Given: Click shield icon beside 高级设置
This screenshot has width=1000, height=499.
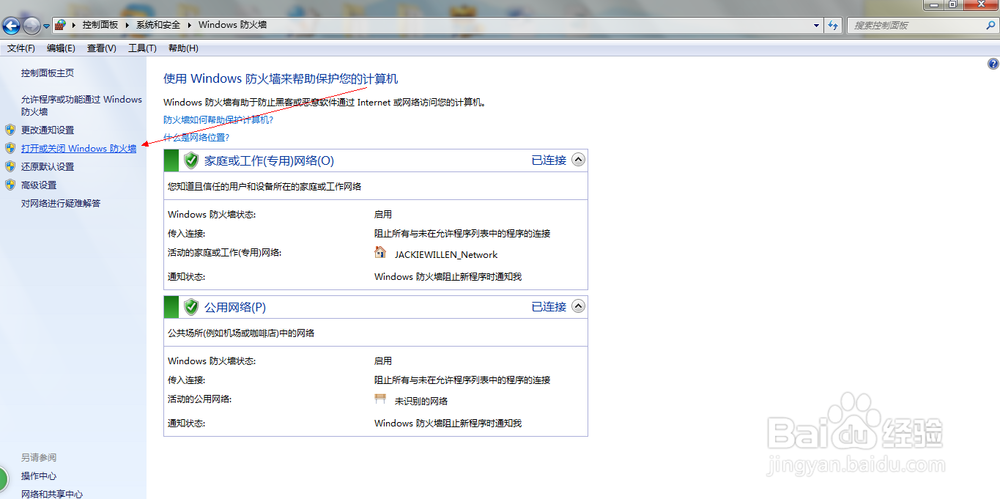Looking at the screenshot, I should [x=10, y=186].
